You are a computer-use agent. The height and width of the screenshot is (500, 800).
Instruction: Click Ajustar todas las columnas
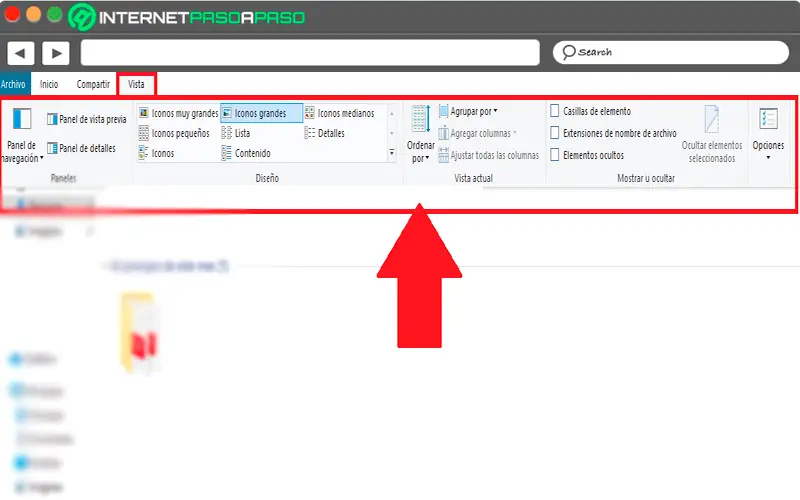(x=489, y=155)
